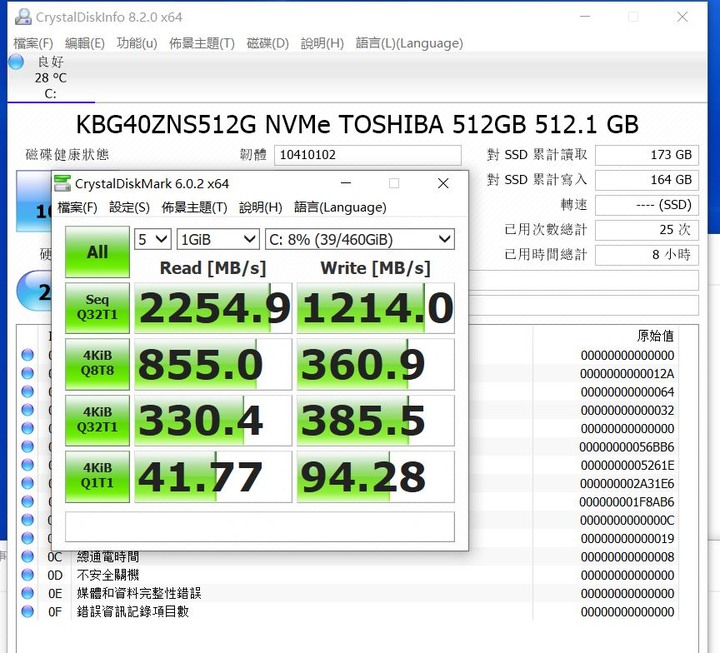This screenshot has height=653, width=720.
Task: Close the CrystalDiskMark window
Action: (443, 183)
